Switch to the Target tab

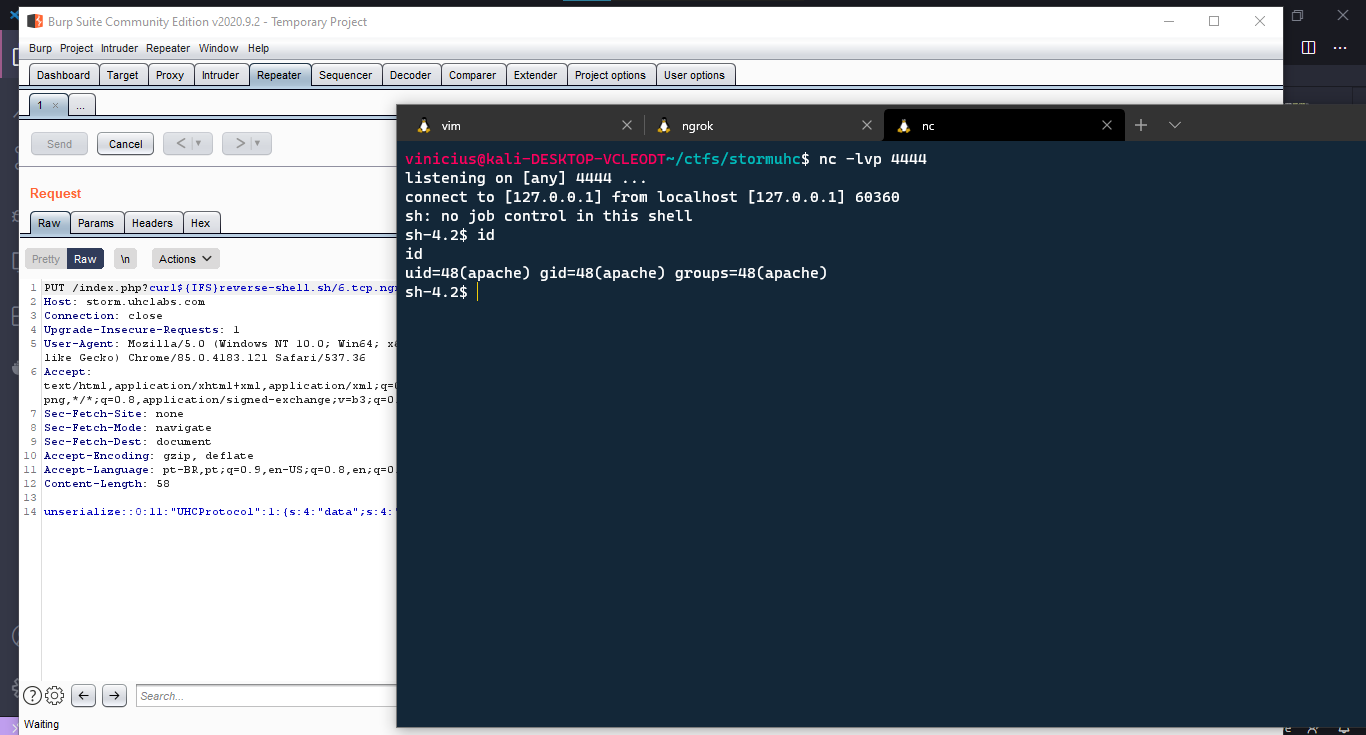(x=123, y=75)
